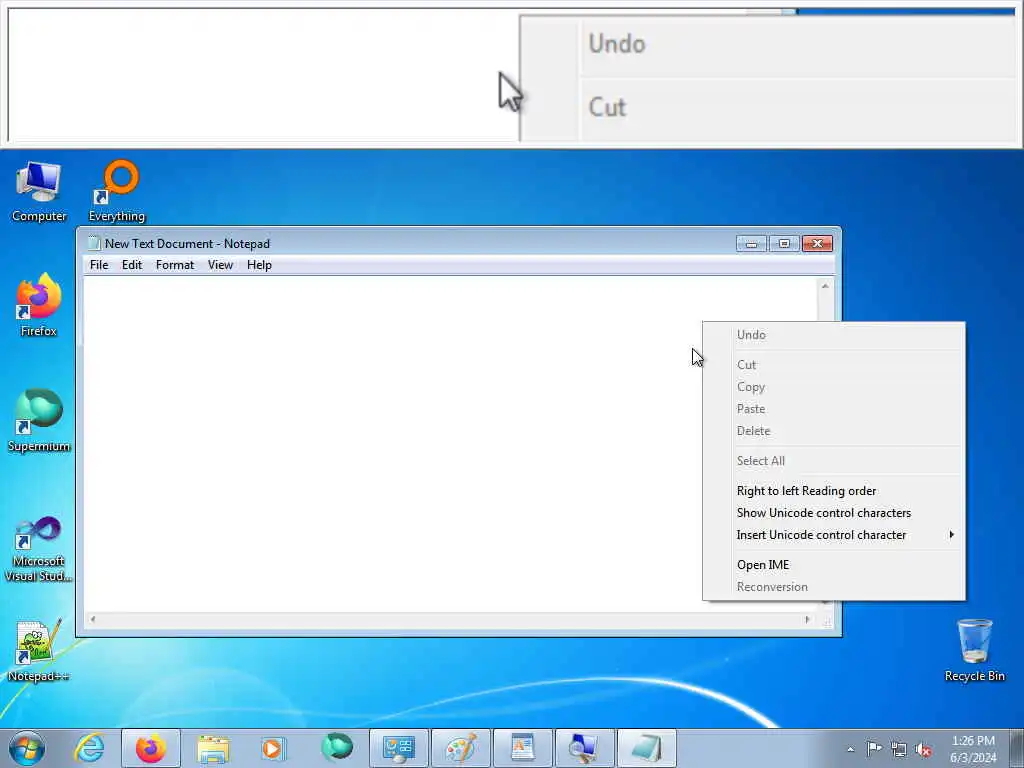Screen dimensions: 1024x768
Task: Open the Format menu in Notepad
Action: [x=175, y=265]
